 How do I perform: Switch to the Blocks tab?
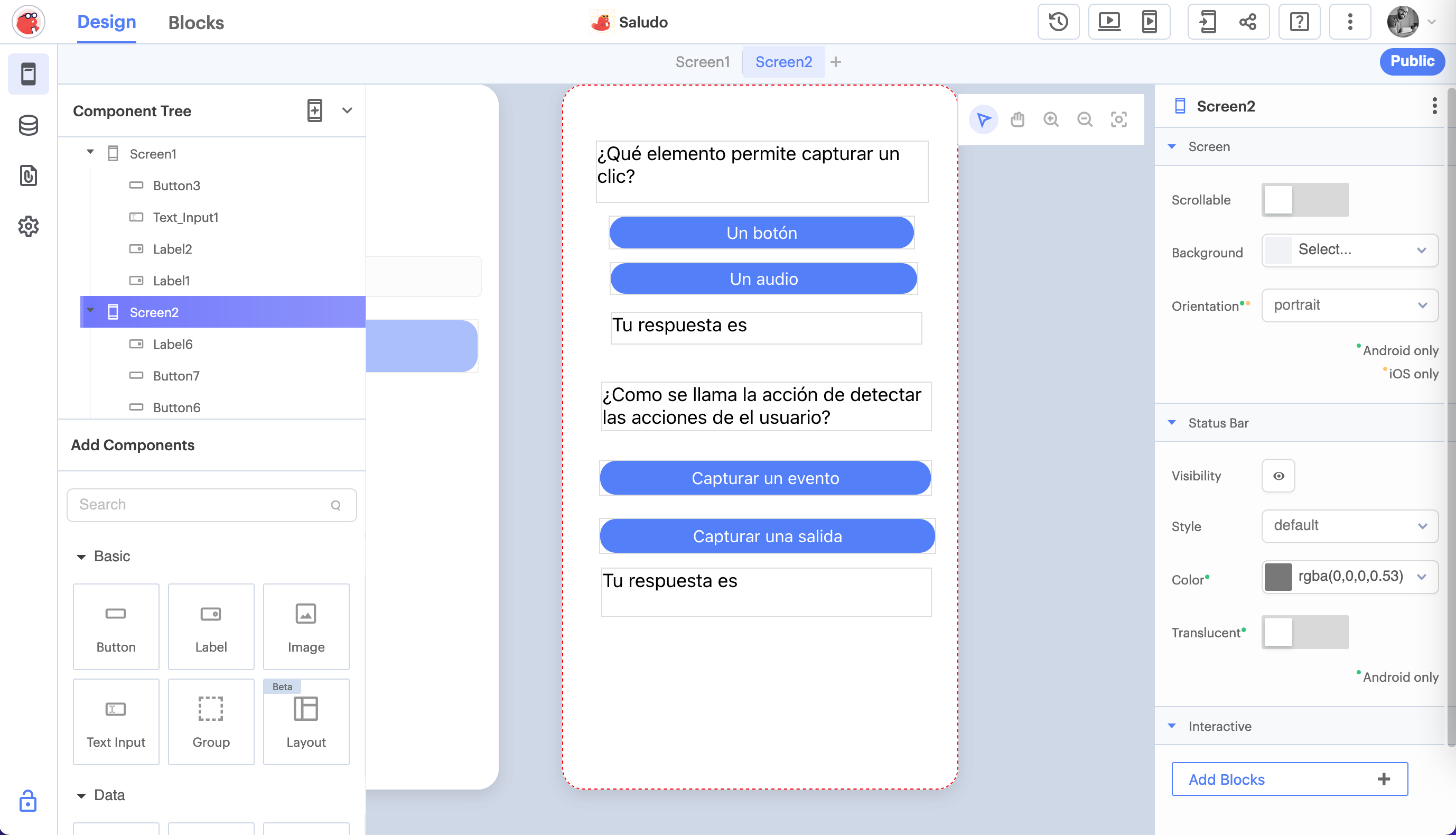[x=195, y=22]
